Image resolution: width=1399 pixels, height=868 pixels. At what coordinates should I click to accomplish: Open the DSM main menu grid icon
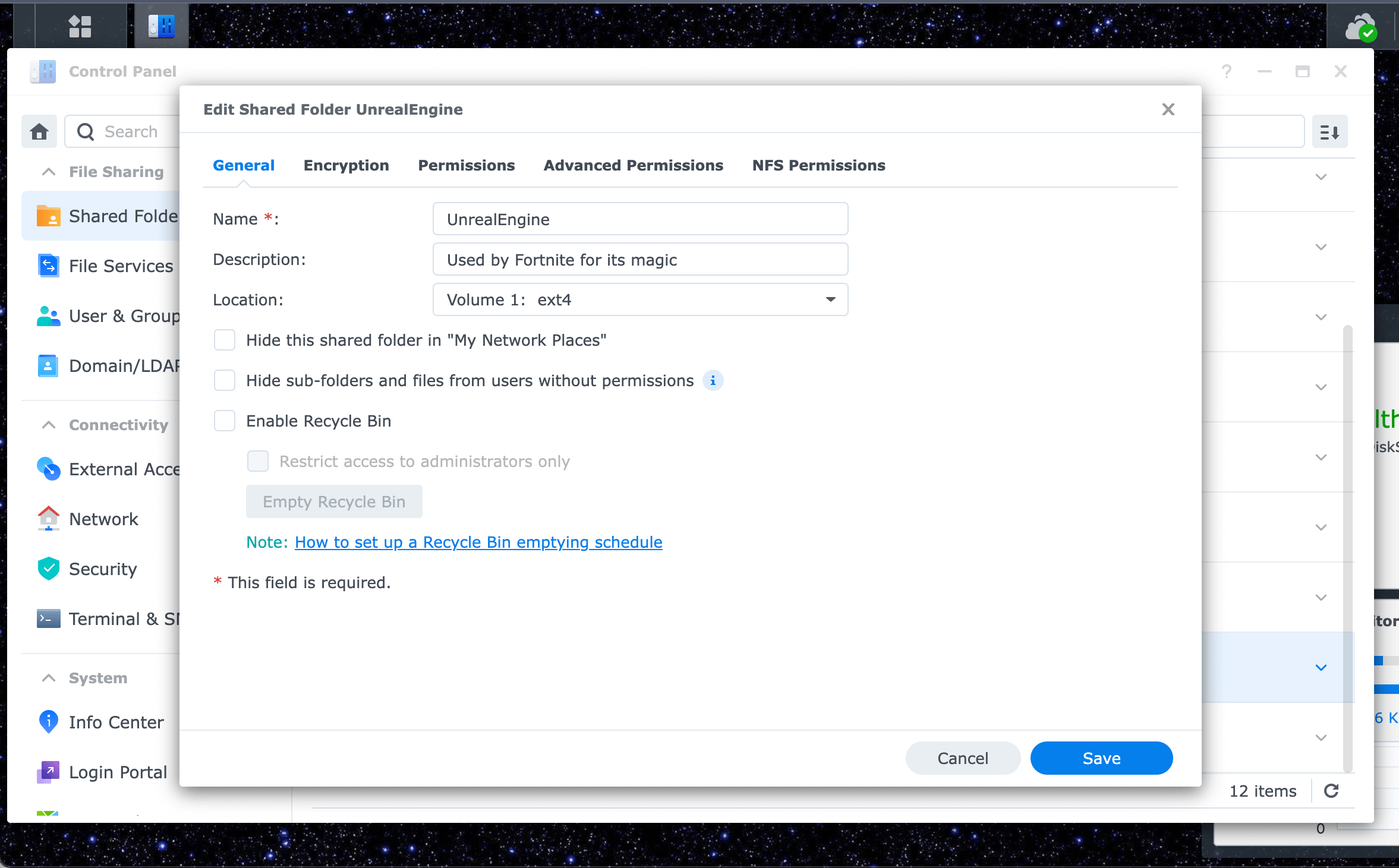80,26
